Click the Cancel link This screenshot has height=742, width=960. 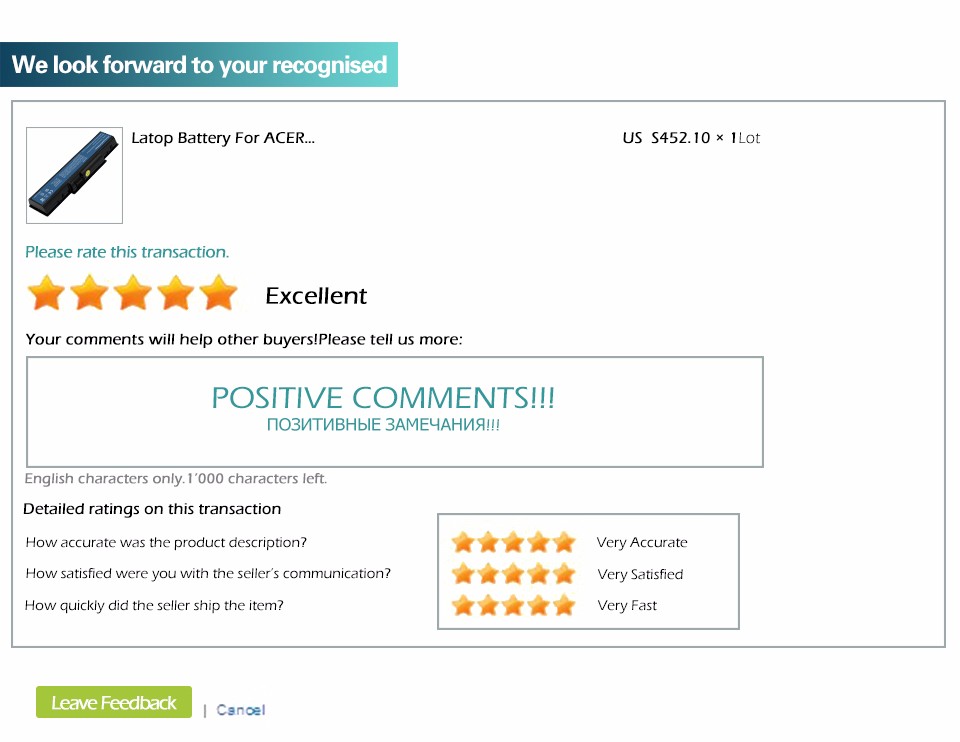[241, 710]
